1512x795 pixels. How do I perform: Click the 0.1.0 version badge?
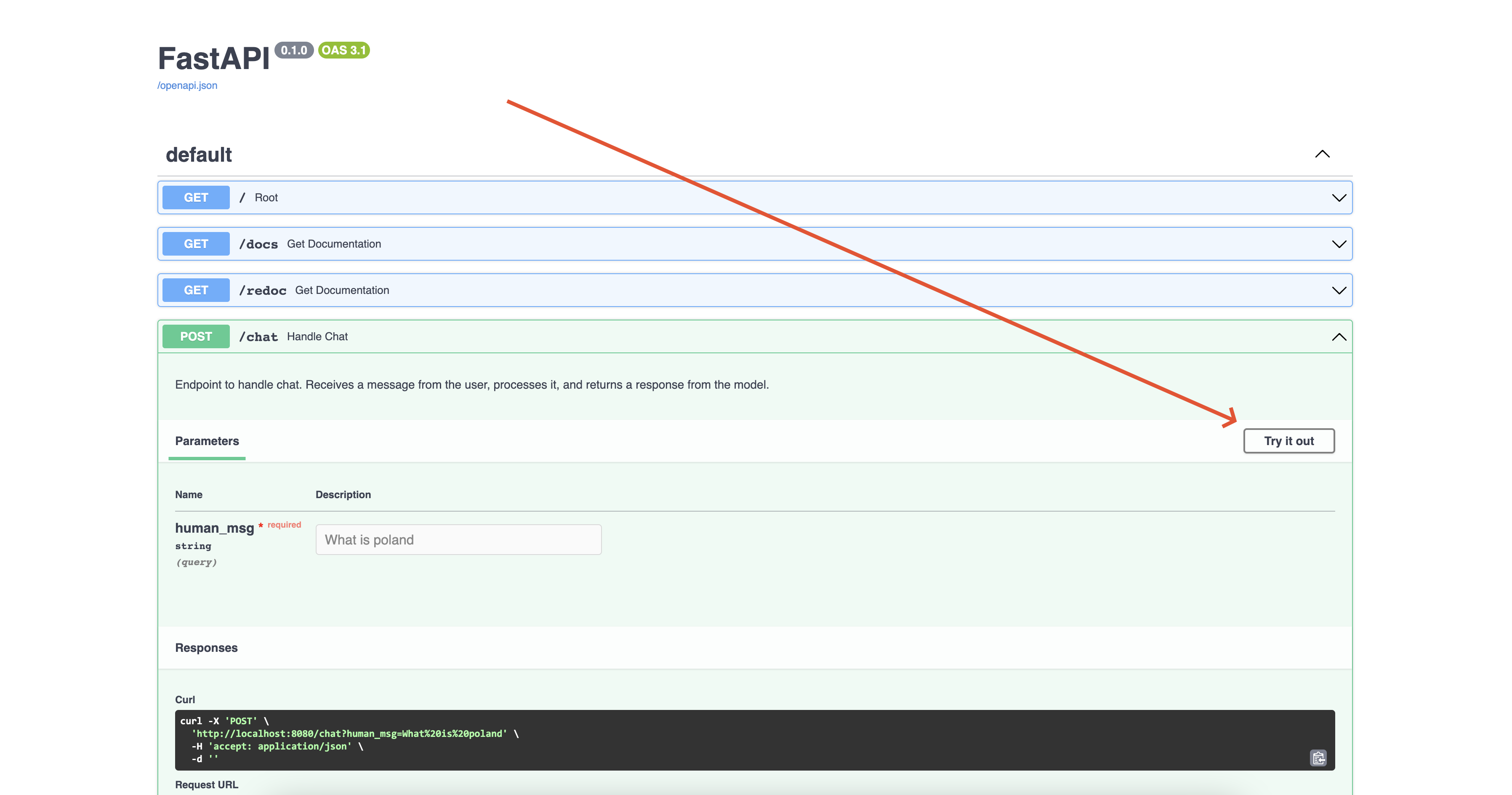[x=294, y=51]
